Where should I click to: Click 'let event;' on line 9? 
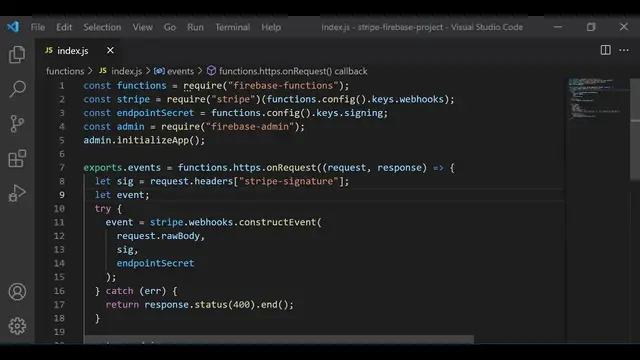[122, 195]
